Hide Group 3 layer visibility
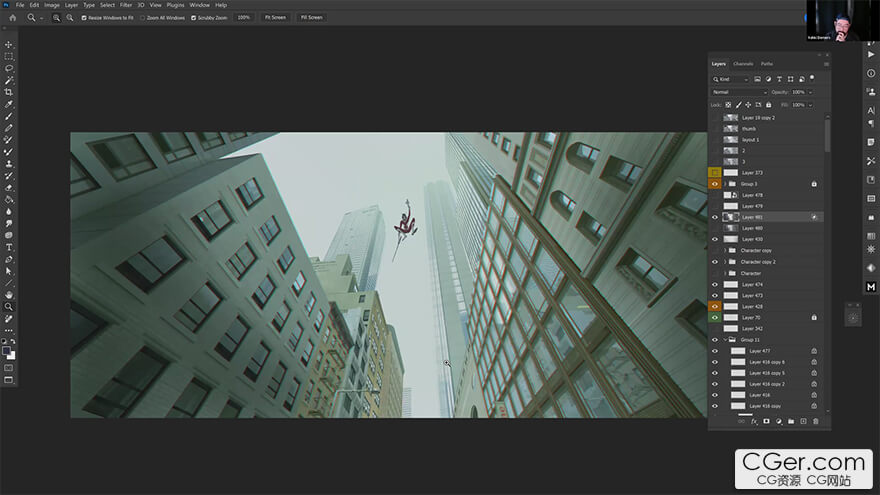Screen dimensions: 880x495 click(x=714, y=184)
